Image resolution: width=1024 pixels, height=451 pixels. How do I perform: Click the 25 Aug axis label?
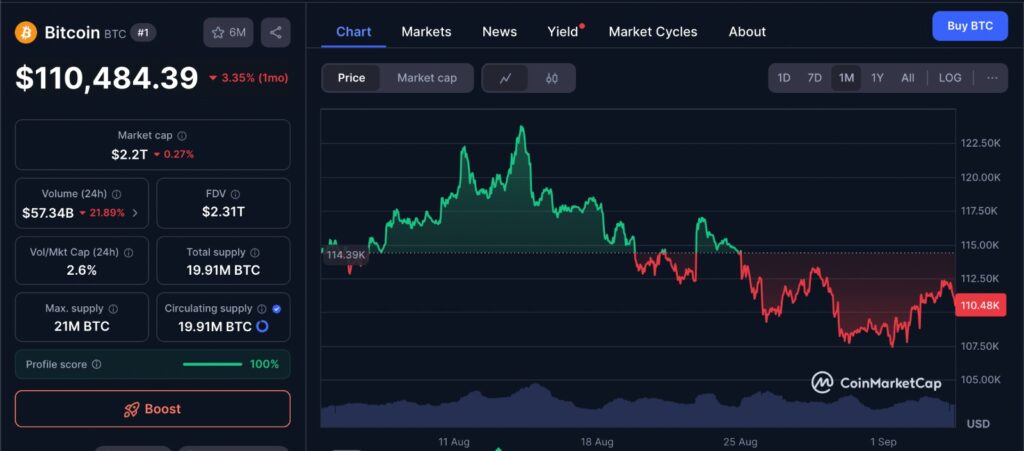(741, 442)
